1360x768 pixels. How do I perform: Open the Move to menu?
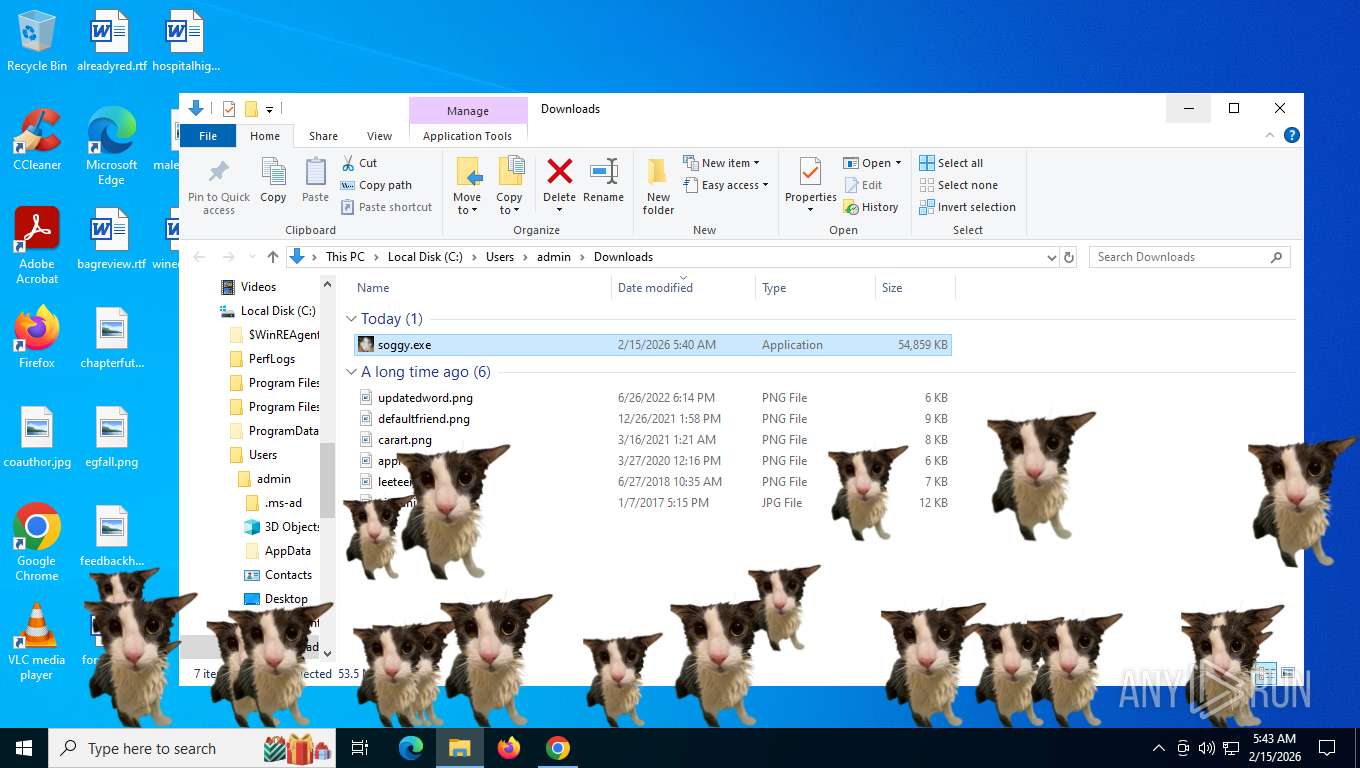[467, 186]
